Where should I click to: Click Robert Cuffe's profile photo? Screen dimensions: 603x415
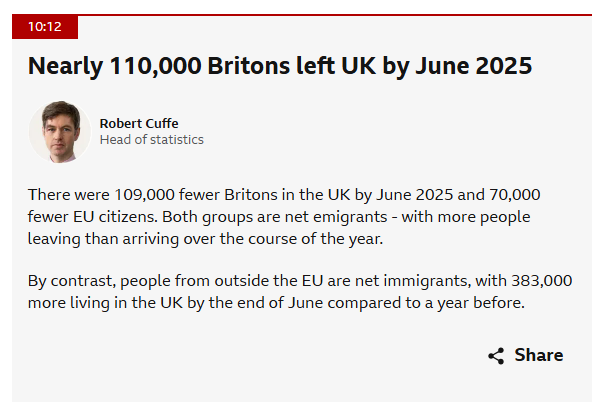(x=60, y=131)
